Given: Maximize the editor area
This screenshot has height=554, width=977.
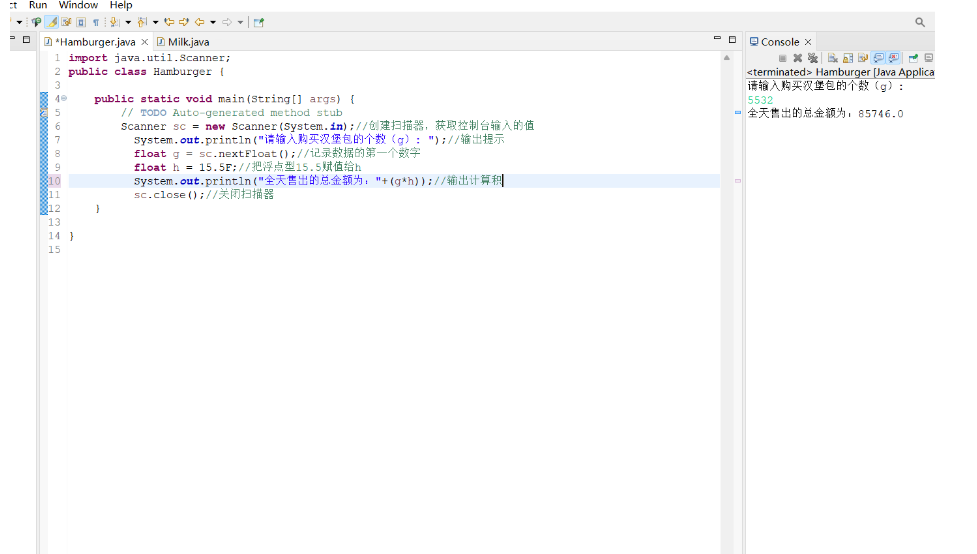Looking at the screenshot, I should point(733,39).
